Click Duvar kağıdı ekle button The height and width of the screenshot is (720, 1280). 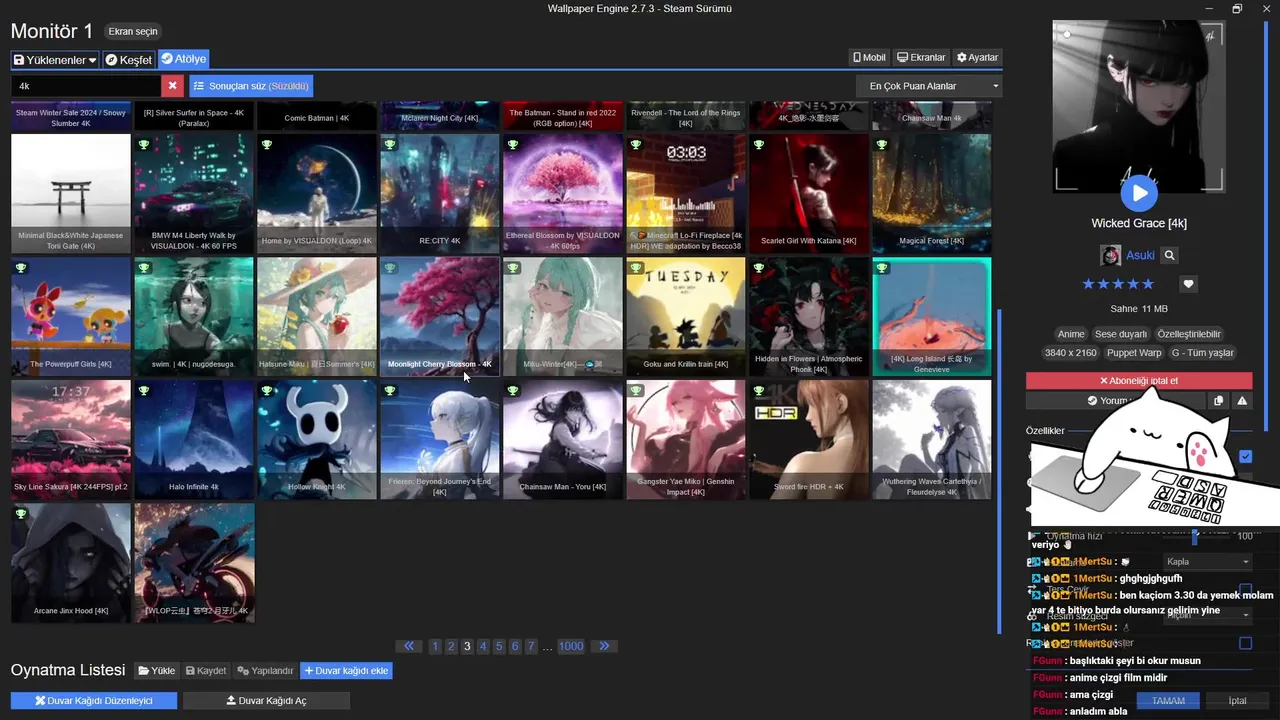pyautogui.click(x=346, y=671)
